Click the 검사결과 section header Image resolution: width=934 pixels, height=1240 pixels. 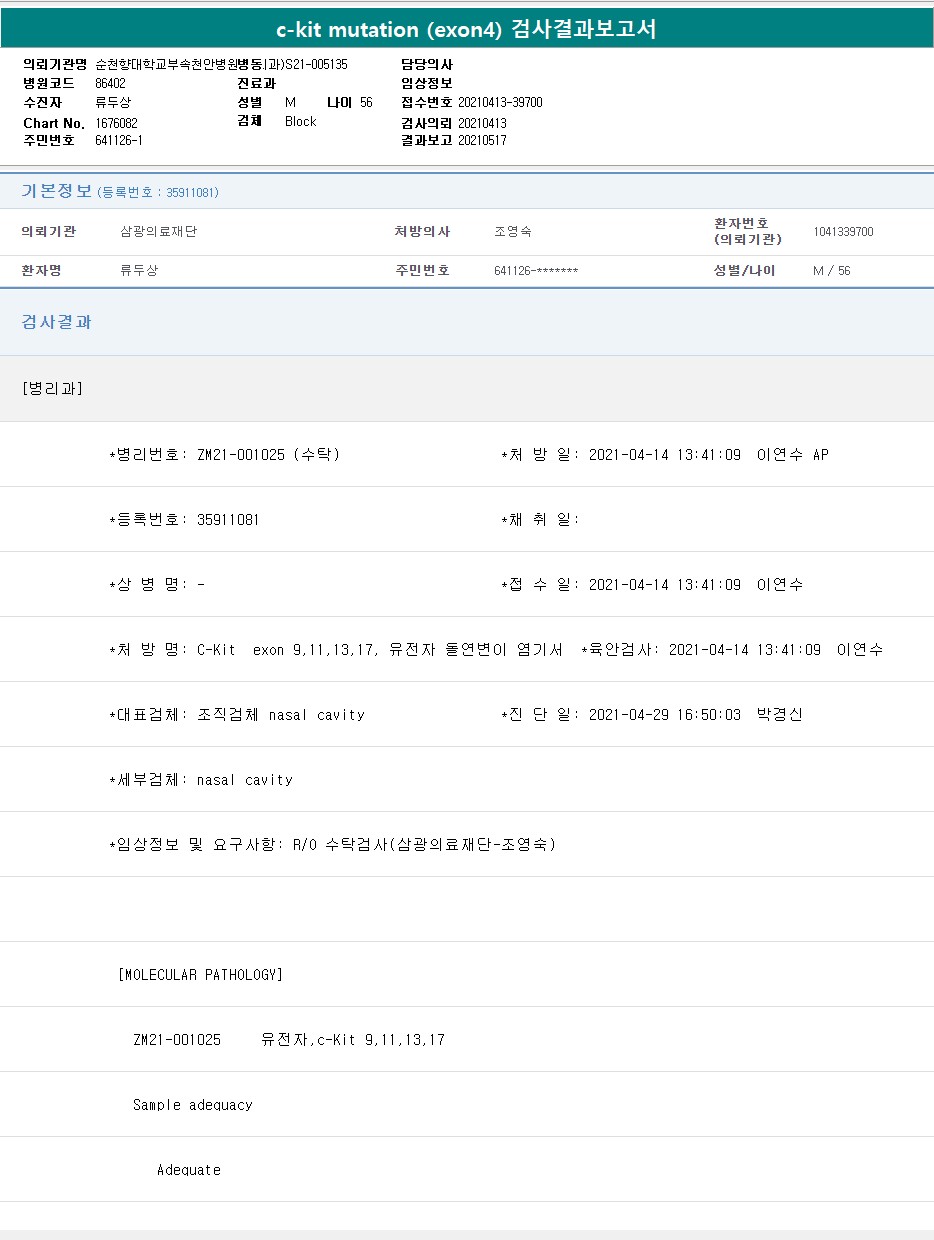pos(57,322)
